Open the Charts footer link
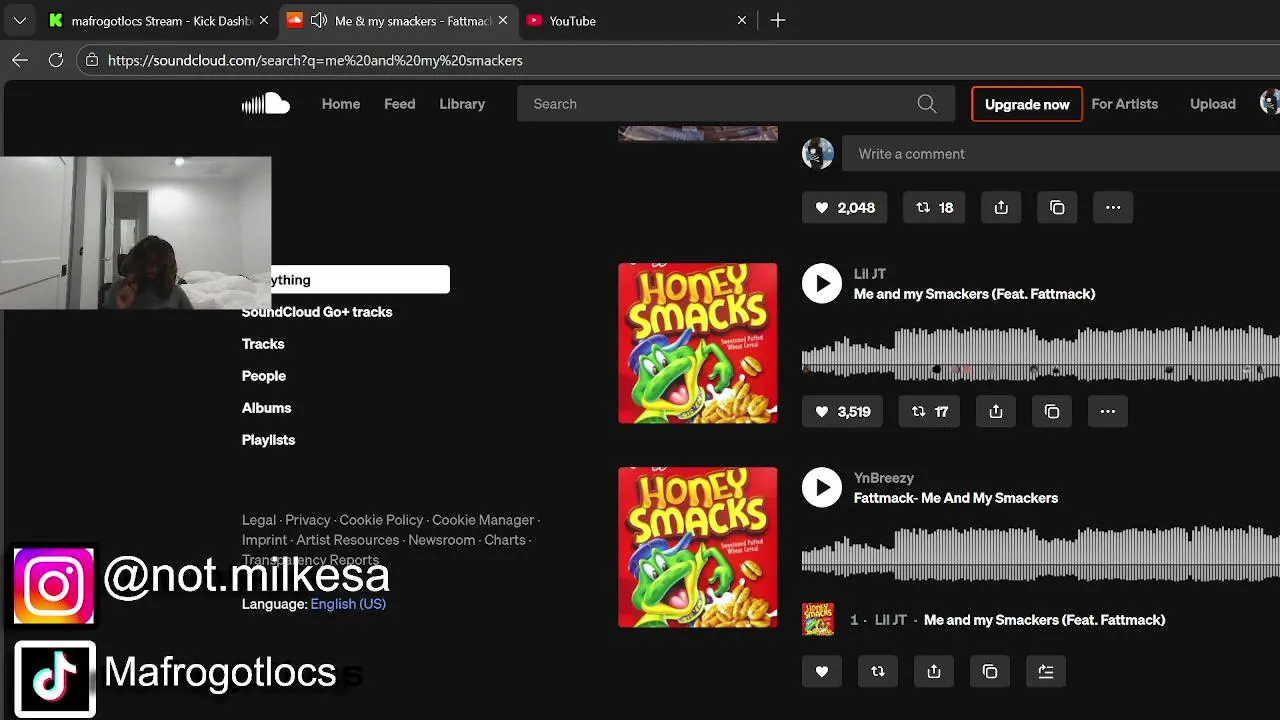 pyautogui.click(x=505, y=540)
